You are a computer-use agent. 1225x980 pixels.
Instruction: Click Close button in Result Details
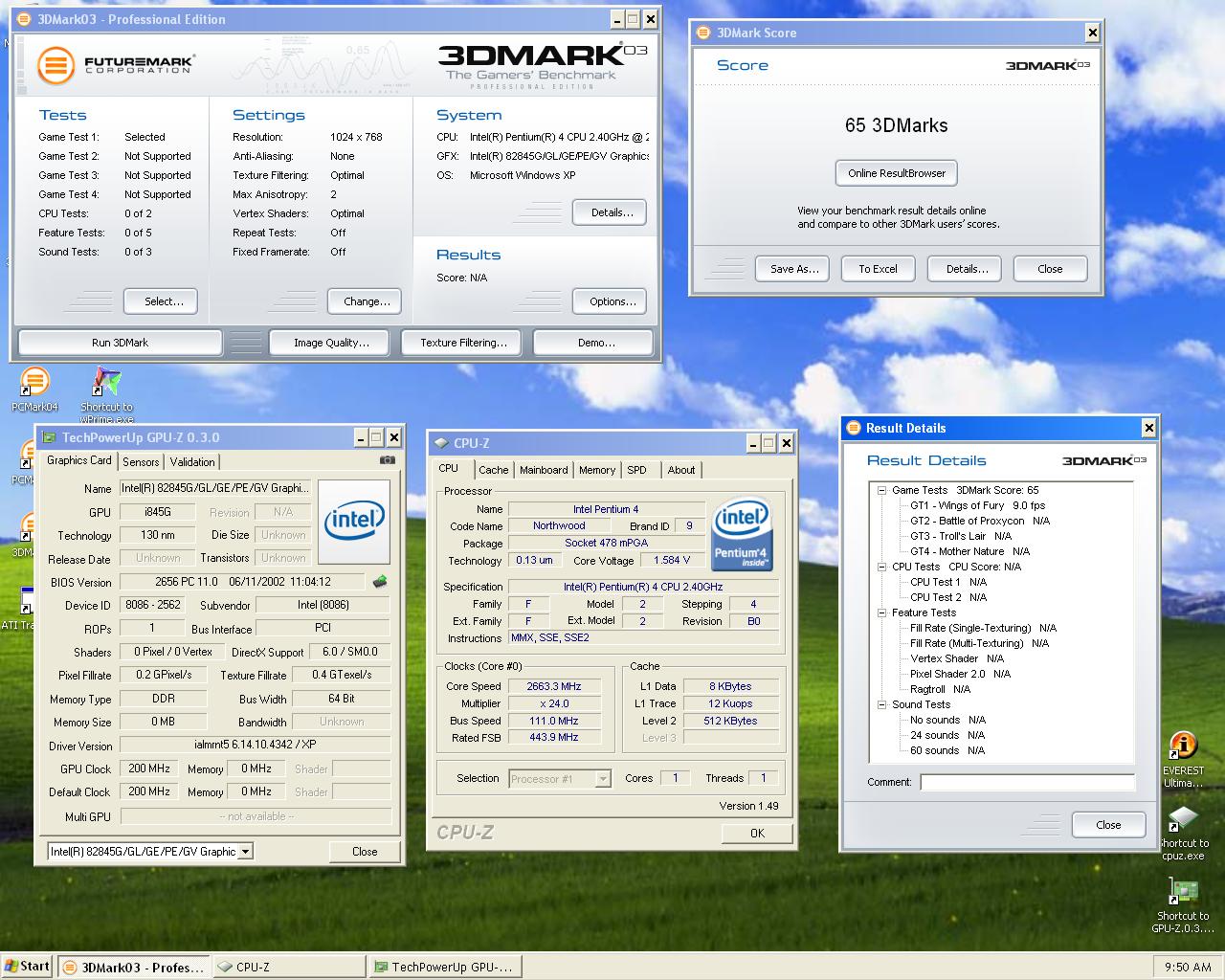(1108, 825)
